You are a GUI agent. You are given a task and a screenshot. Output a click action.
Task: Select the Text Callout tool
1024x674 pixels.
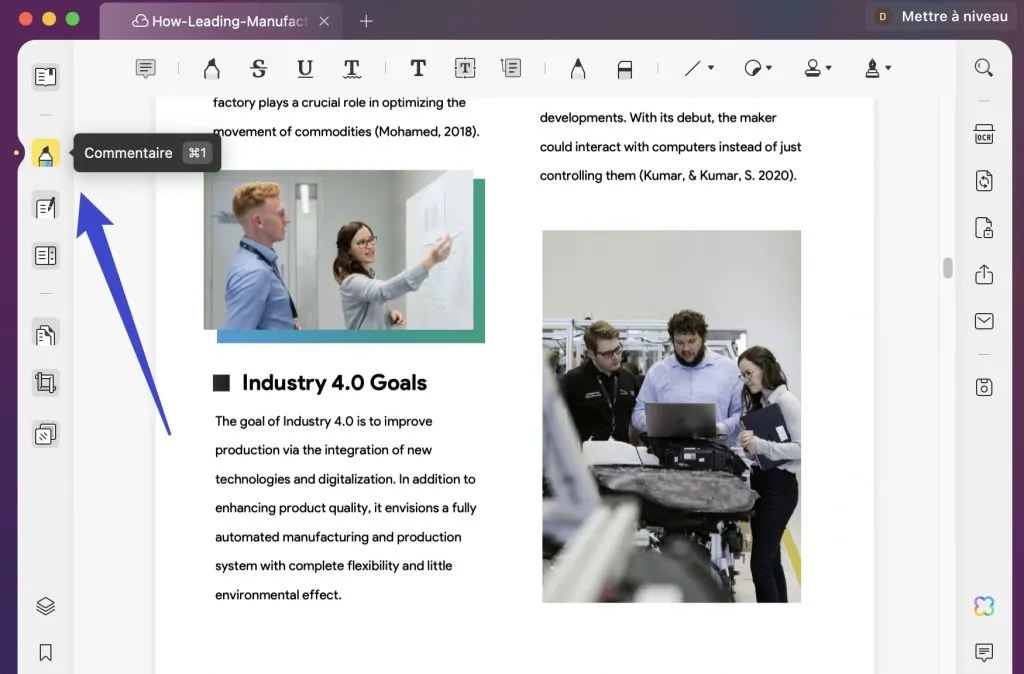point(511,68)
